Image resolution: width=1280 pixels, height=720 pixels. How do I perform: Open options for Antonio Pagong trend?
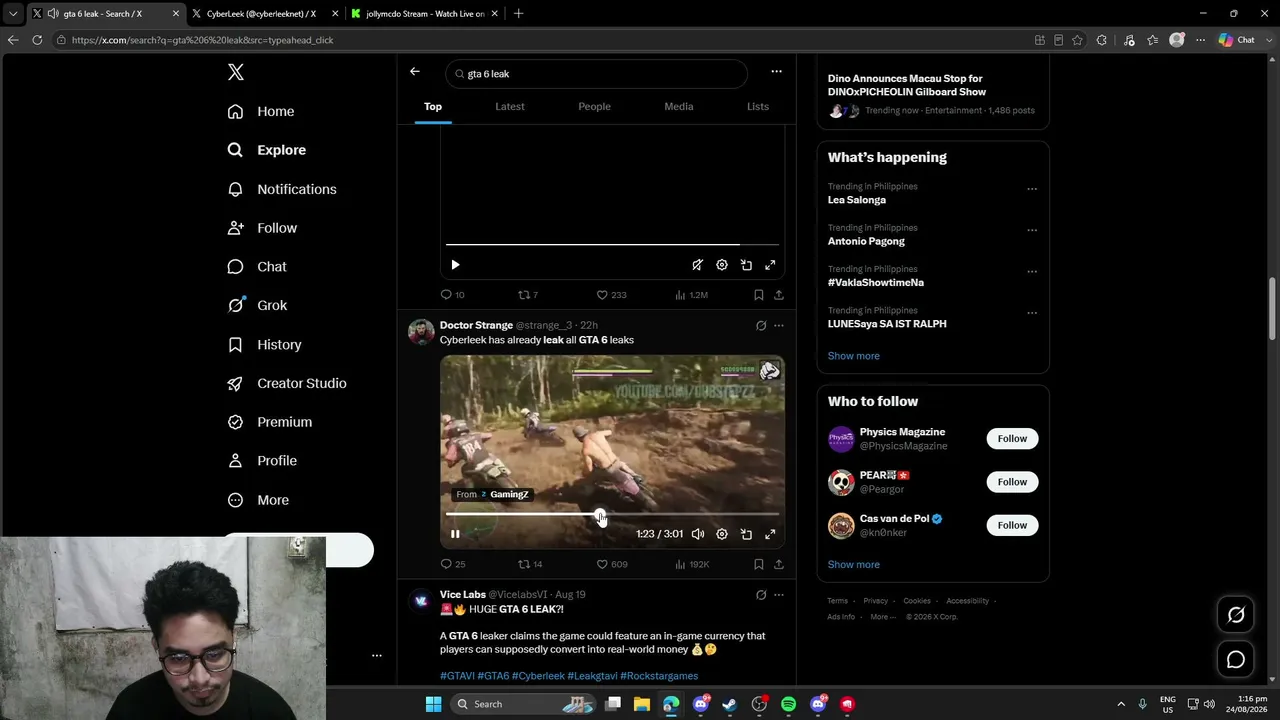coord(1032,230)
